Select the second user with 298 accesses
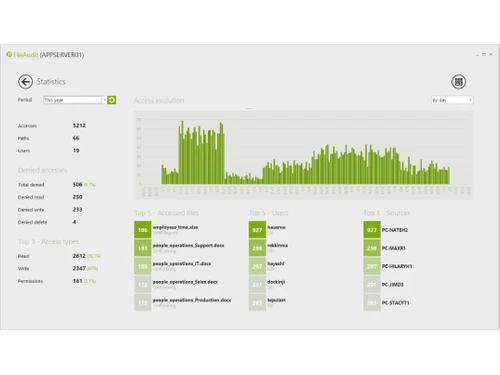 277,245
